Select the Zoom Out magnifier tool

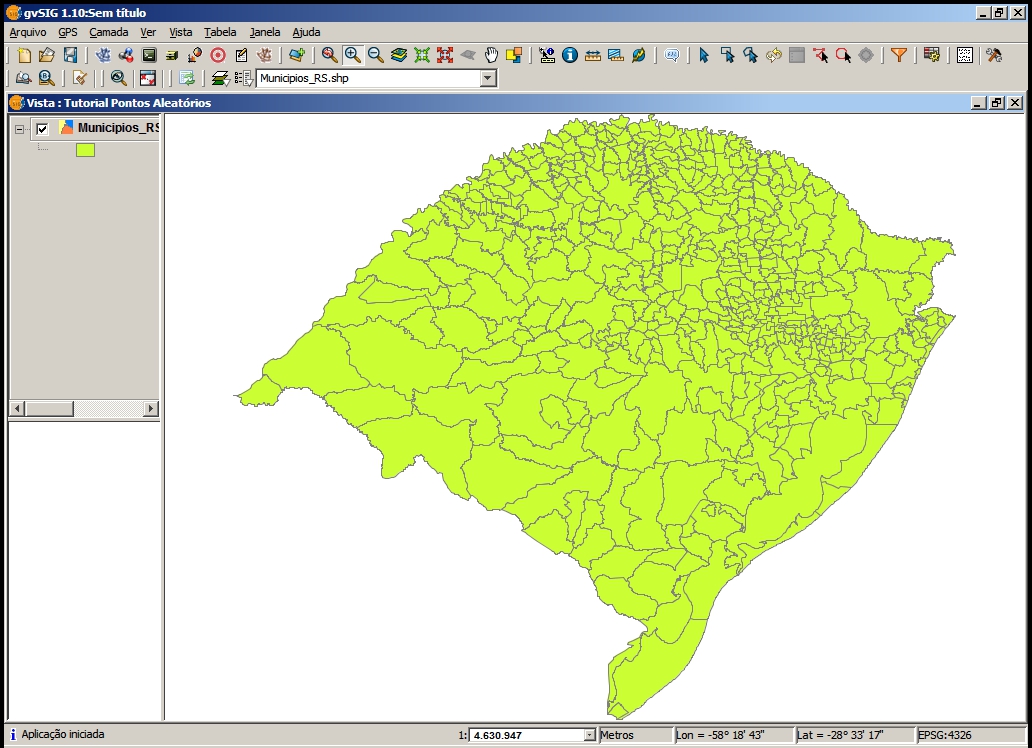375,55
